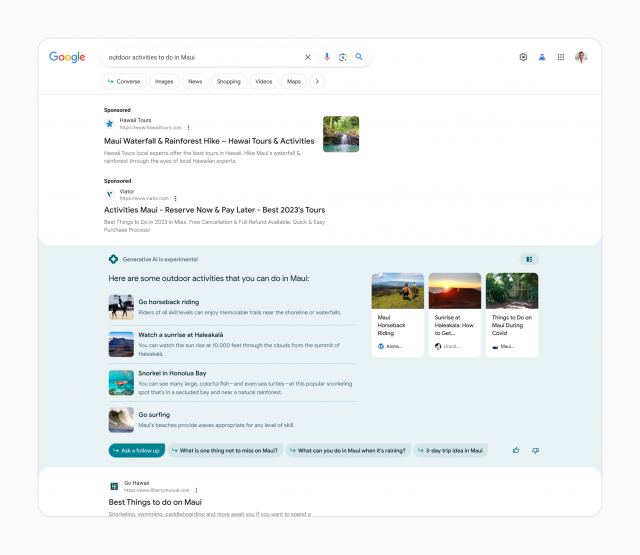Screen dimensions: 640x555
Task: Click the search query input field
Action: coord(200,57)
